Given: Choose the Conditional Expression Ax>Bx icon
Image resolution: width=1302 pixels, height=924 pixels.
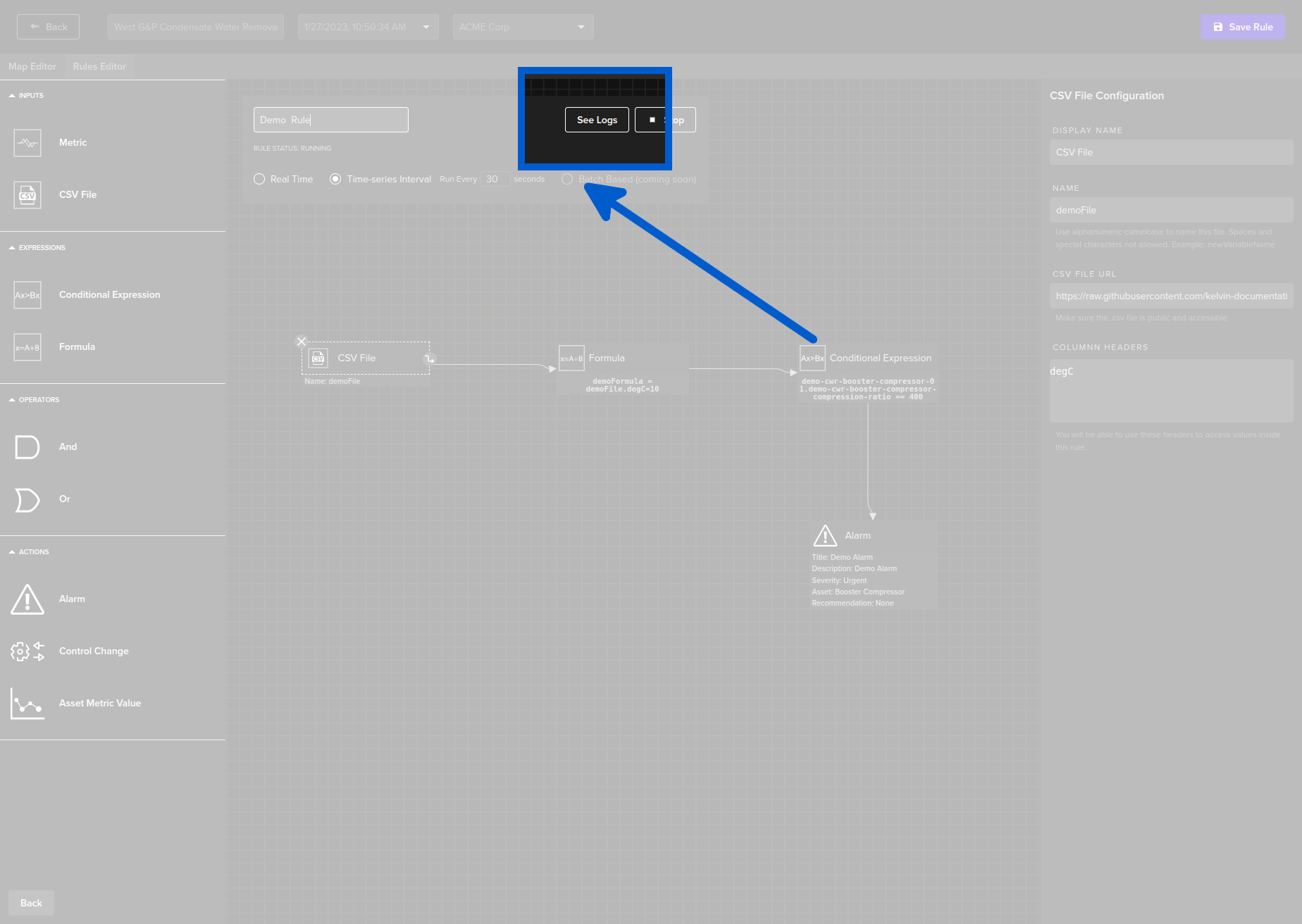Looking at the screenshot, I should pyautogui.click(x=27, y=294).
